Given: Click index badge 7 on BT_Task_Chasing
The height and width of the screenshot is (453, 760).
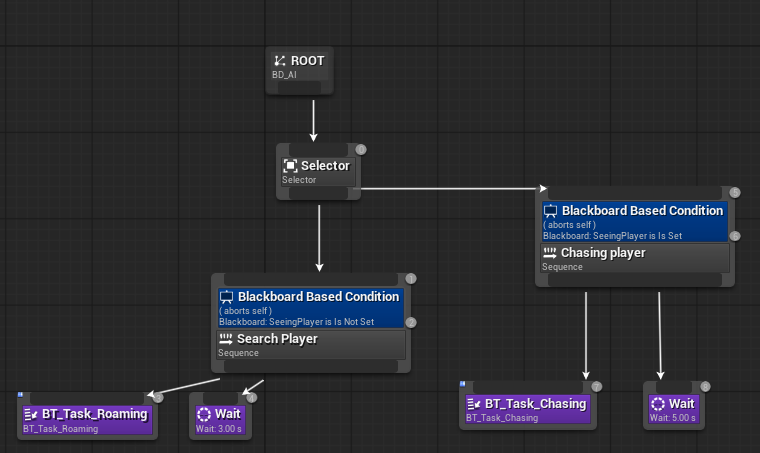Looking at the screenshot, I should click(x=596, y=387).
